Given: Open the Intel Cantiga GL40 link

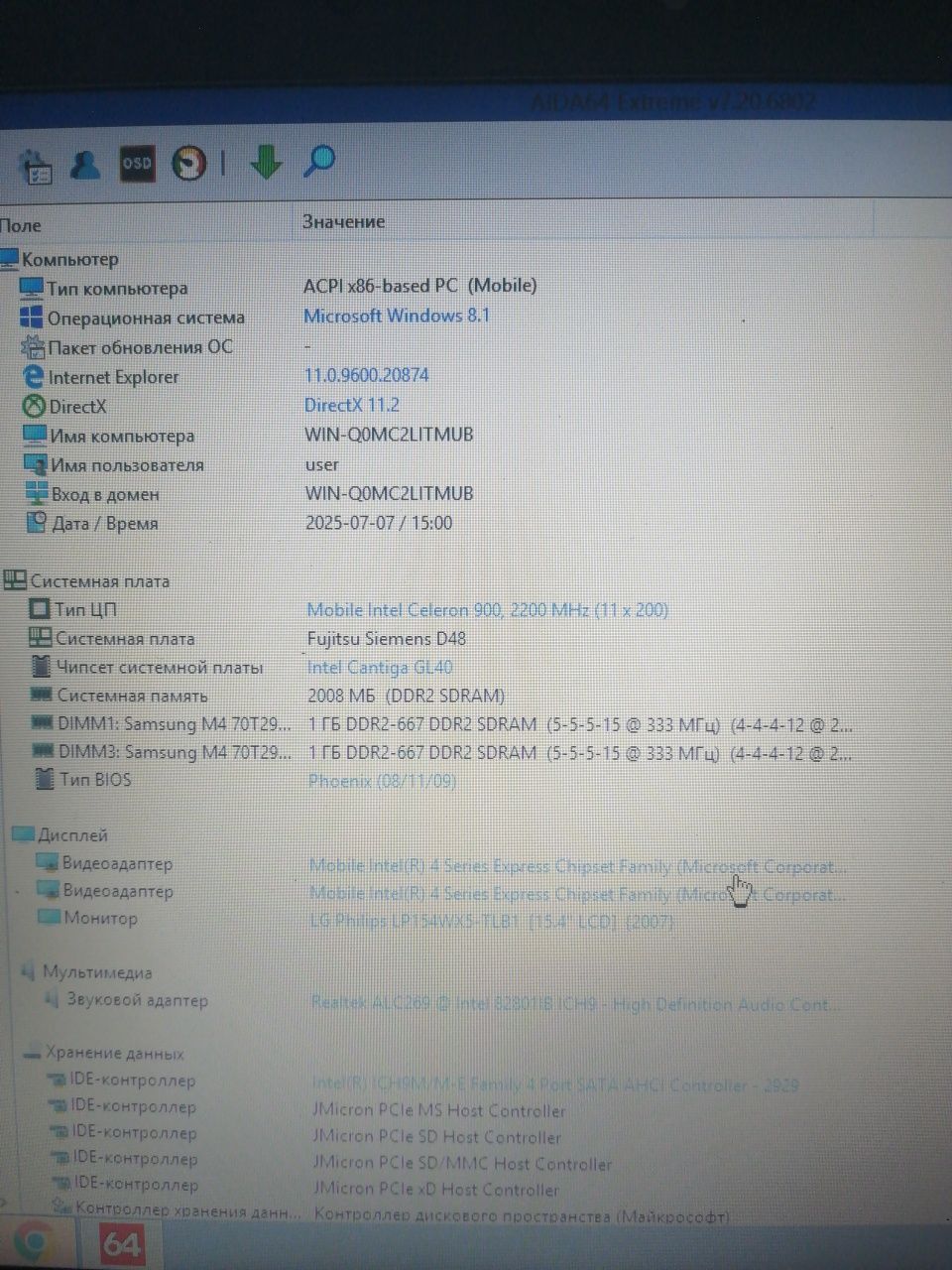Looking at the screenshot, I should 380,668.
